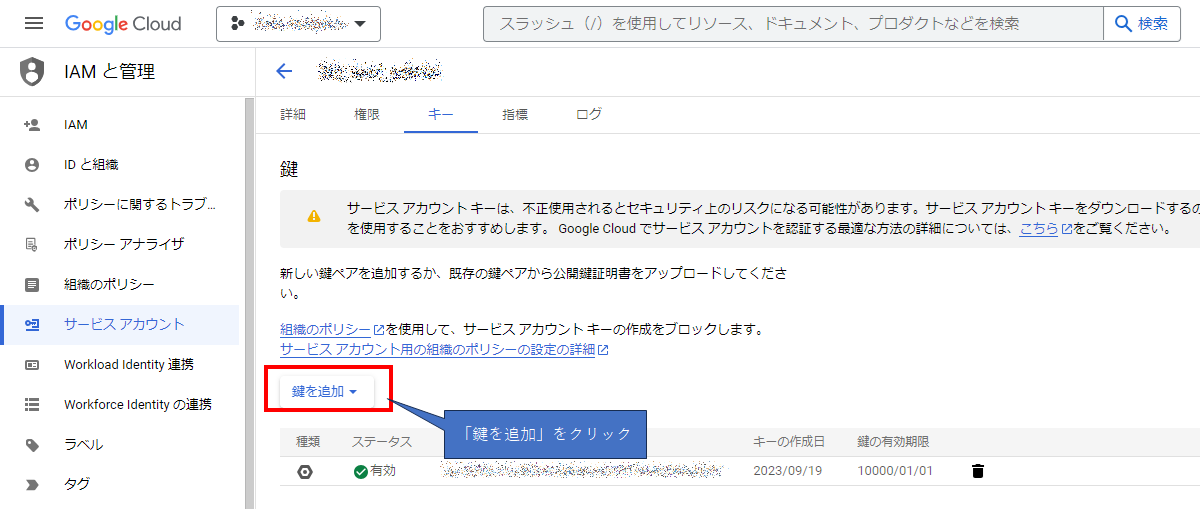1200x509 pixels.
Task: Switch to the 詳細 tab
Action: pyautogui.click(x=293, y=114)
